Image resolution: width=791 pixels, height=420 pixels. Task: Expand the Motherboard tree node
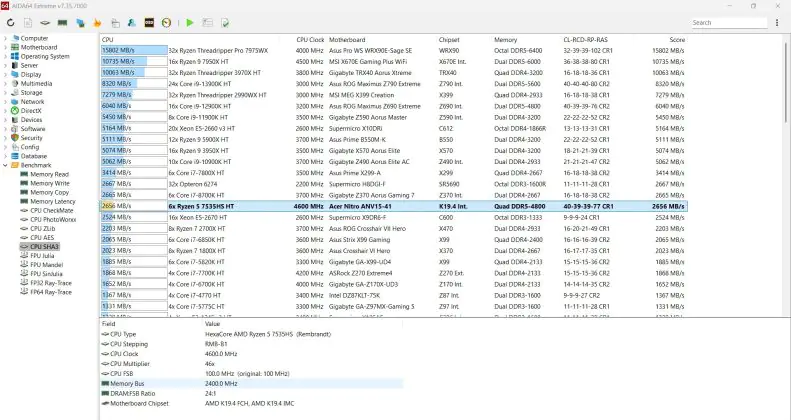[5, 47]
